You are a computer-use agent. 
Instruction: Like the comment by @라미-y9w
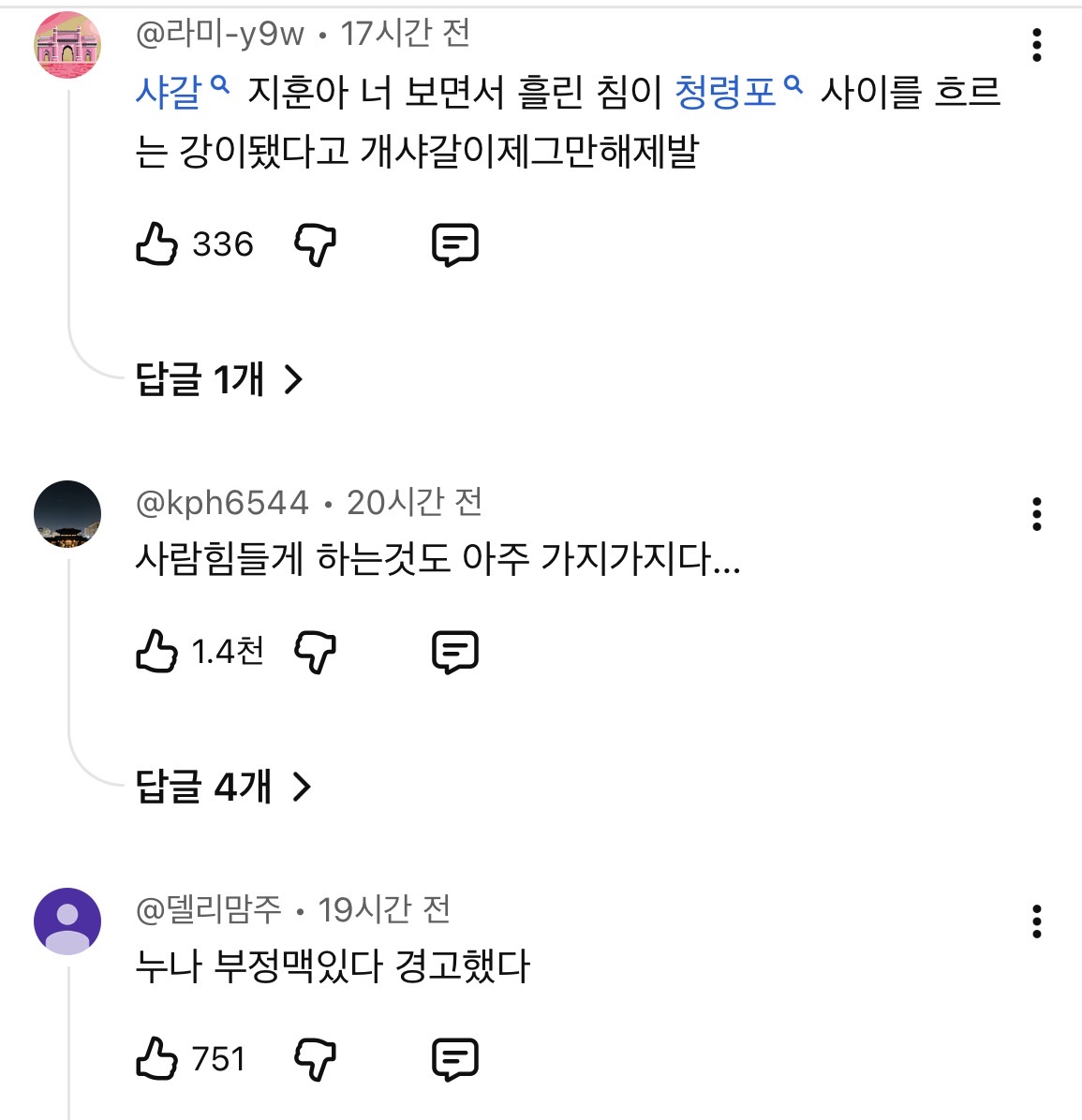pyautogui.click(x=156, y=243)
